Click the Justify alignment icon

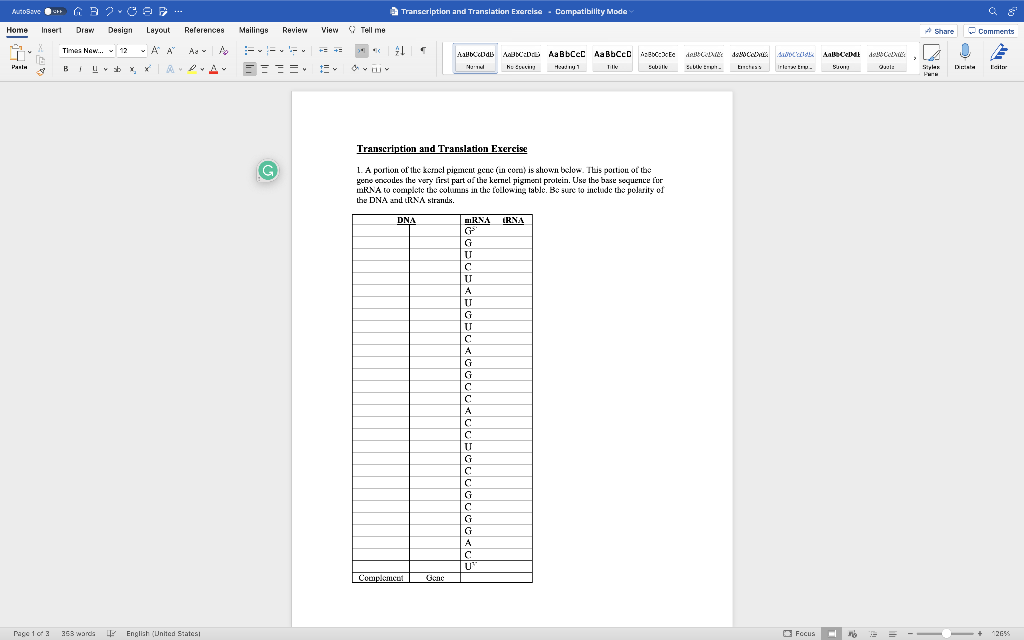[294, 69]
